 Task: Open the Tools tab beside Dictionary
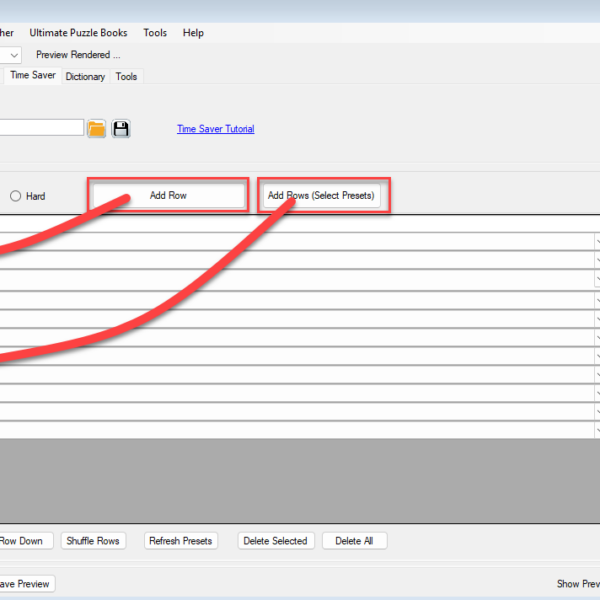coord(126,76)
